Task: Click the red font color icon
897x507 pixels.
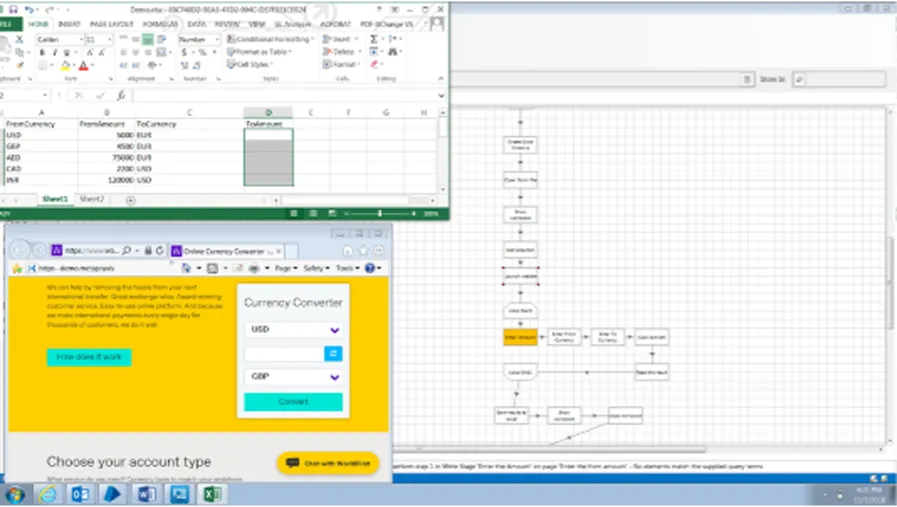Action: pos(84,66)
